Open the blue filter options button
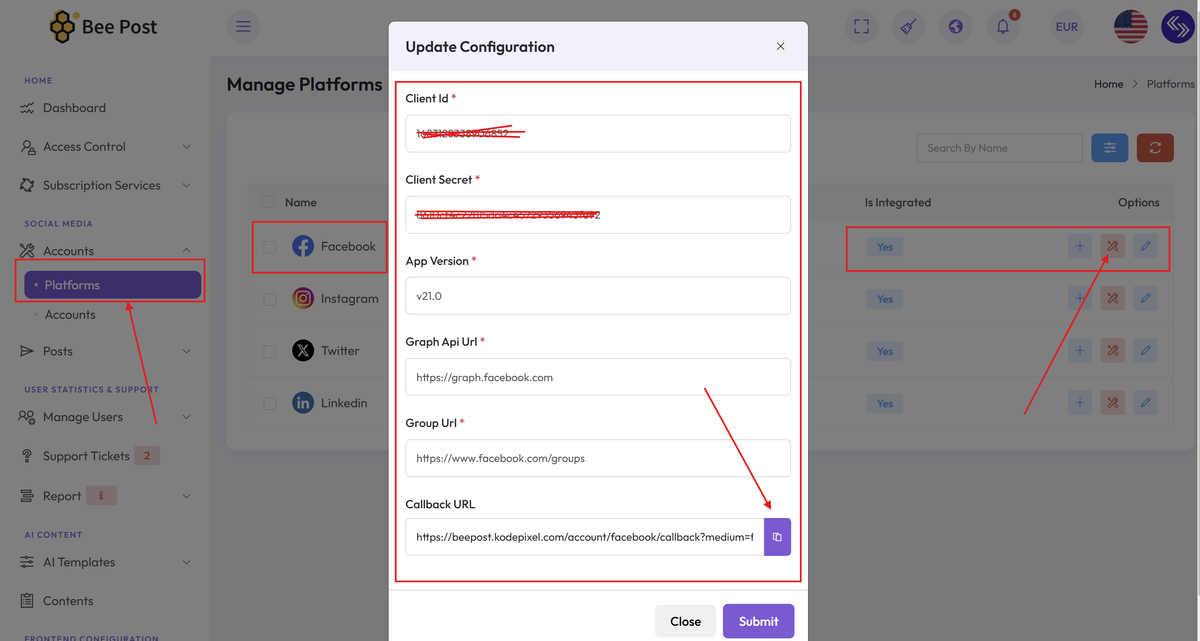This screenshot has height=641, width=1200. 1110,148
